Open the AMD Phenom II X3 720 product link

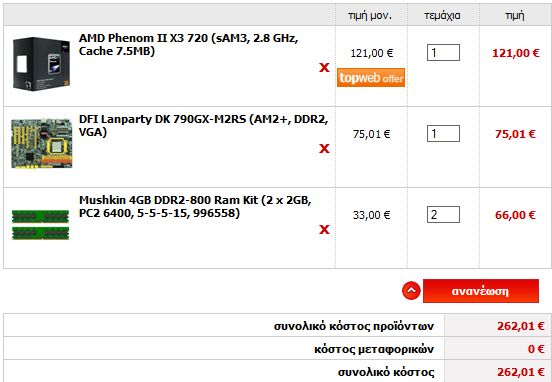point(188,44)
